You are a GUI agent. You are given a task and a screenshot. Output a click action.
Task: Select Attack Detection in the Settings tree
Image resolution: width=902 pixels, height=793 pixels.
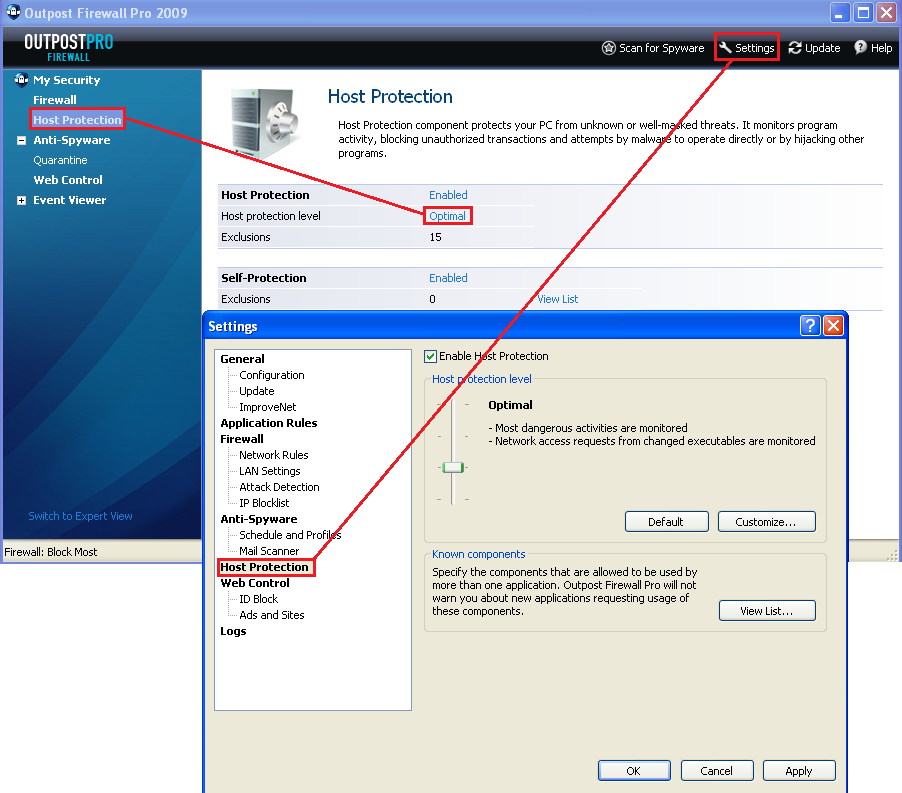coord(279,487)
